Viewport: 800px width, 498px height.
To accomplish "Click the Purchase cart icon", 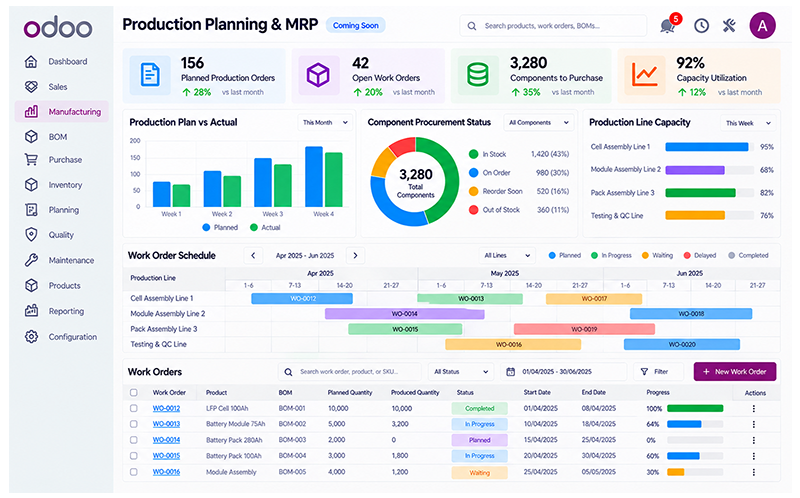I will 31,160.
